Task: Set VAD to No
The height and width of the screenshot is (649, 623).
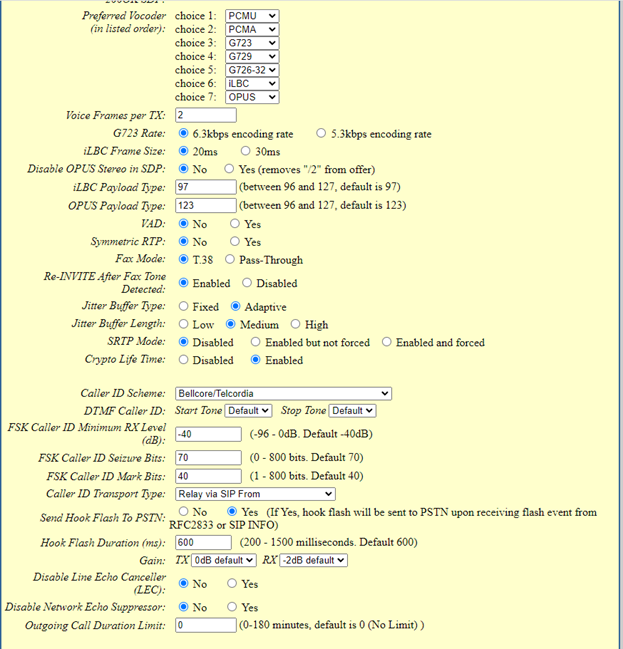Action: (183, 224)
